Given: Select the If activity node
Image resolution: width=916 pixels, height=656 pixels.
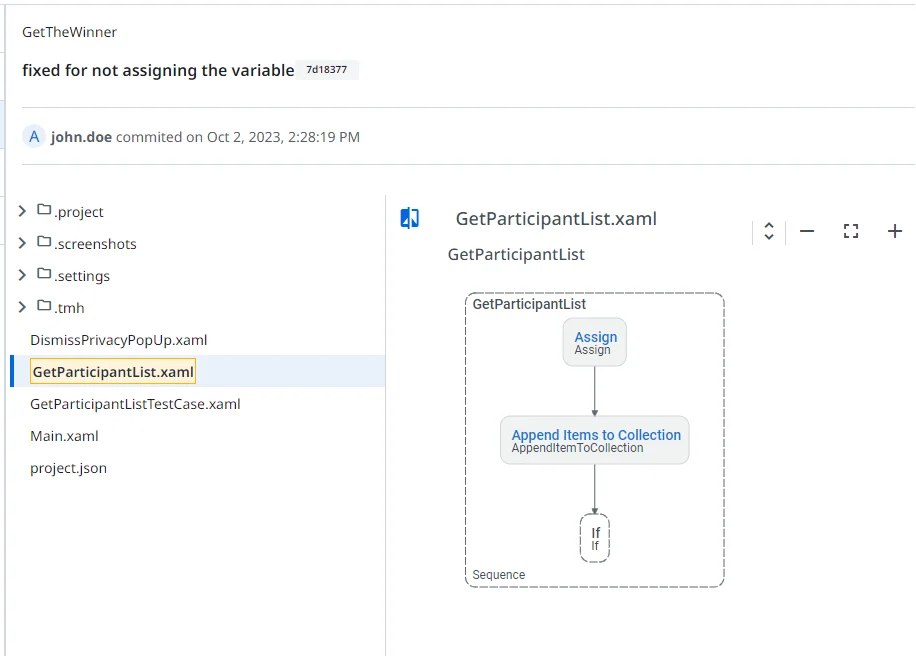Looking at the screenshot, I should pos(594,537).
